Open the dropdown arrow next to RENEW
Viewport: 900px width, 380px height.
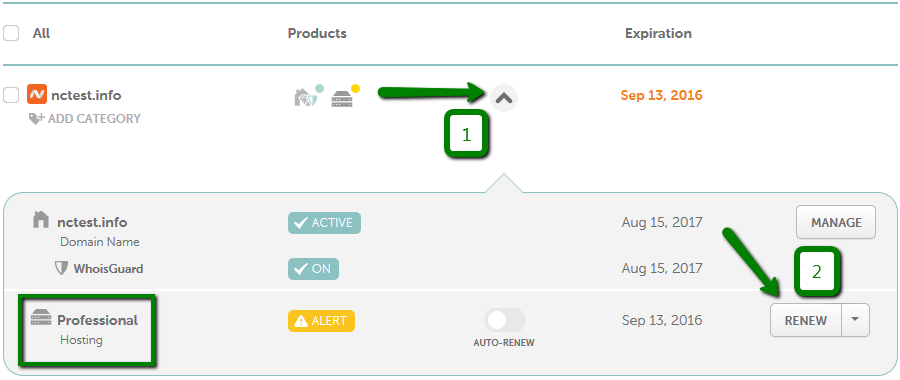855,320
